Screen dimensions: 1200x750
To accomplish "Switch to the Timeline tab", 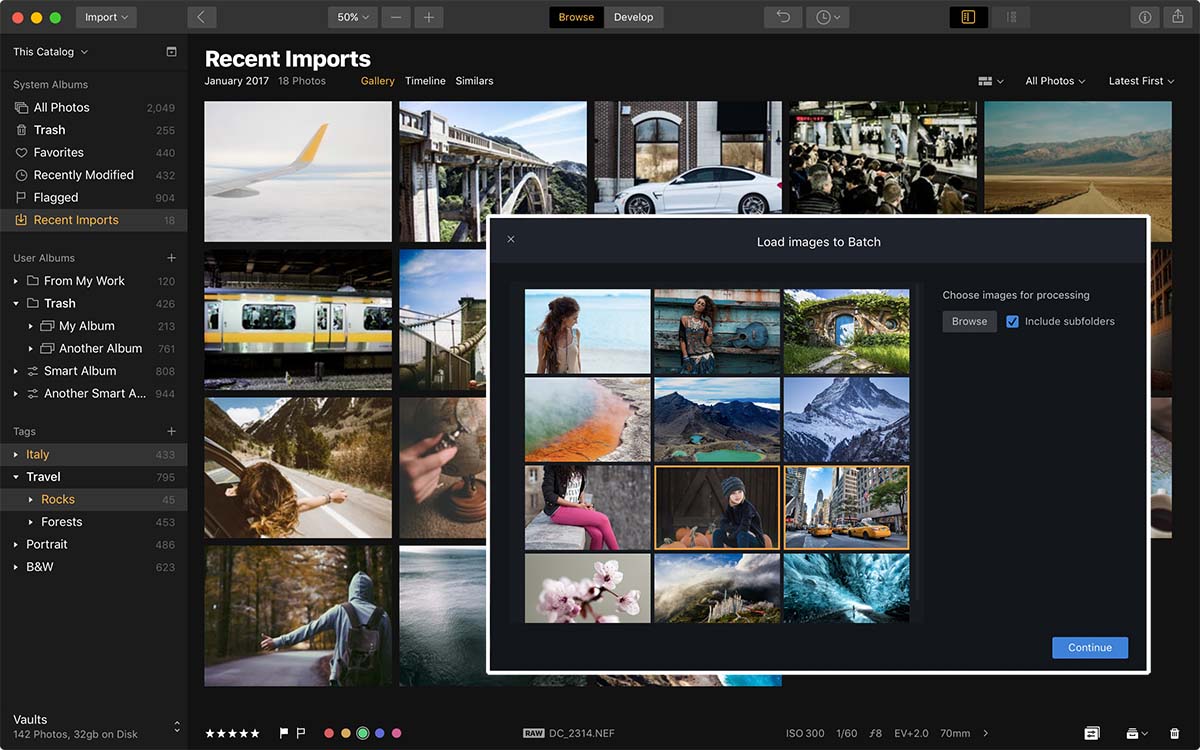I will pos(425,81).
